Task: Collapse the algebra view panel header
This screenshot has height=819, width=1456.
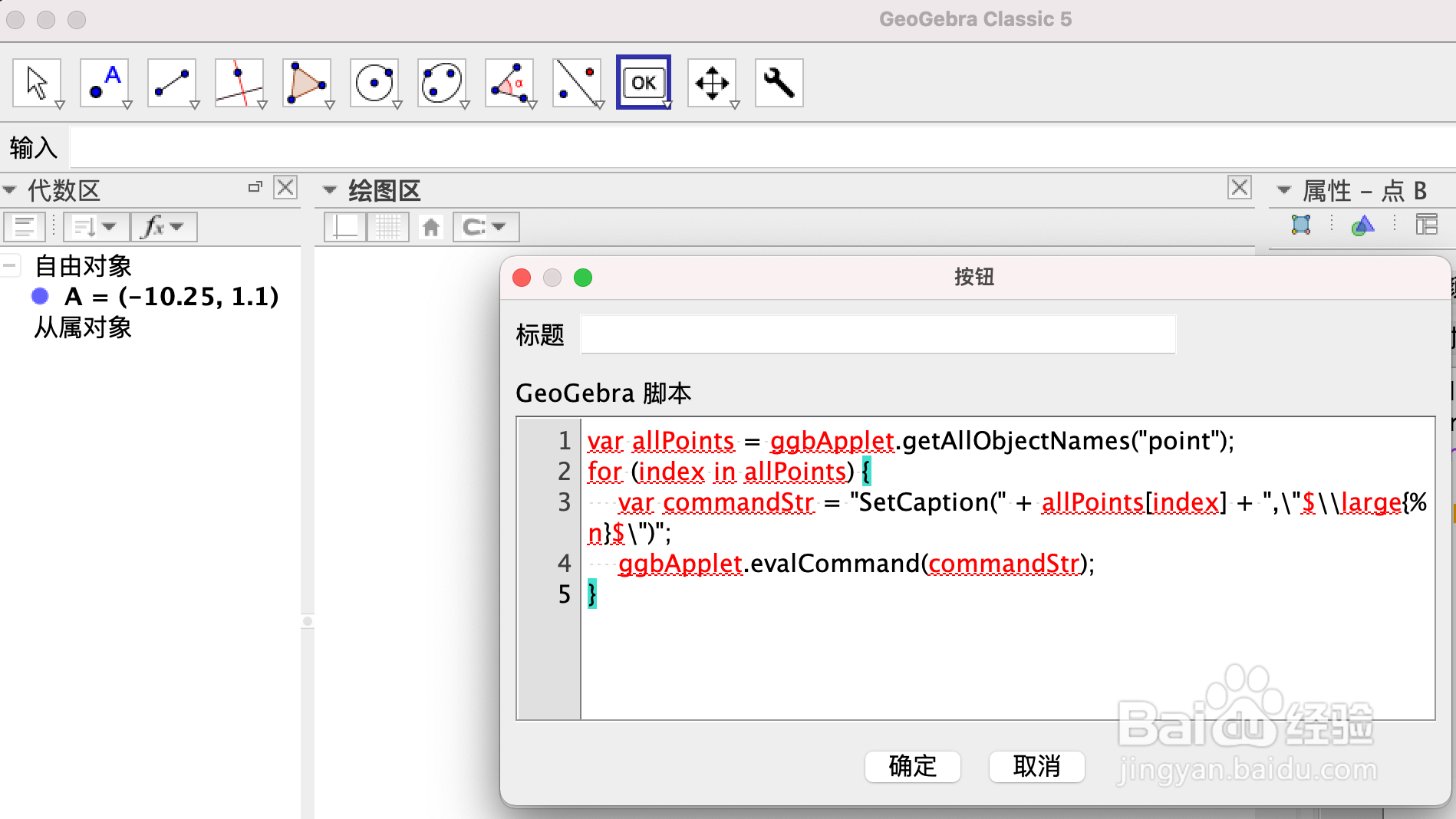Action: click(x=9, y=189)
